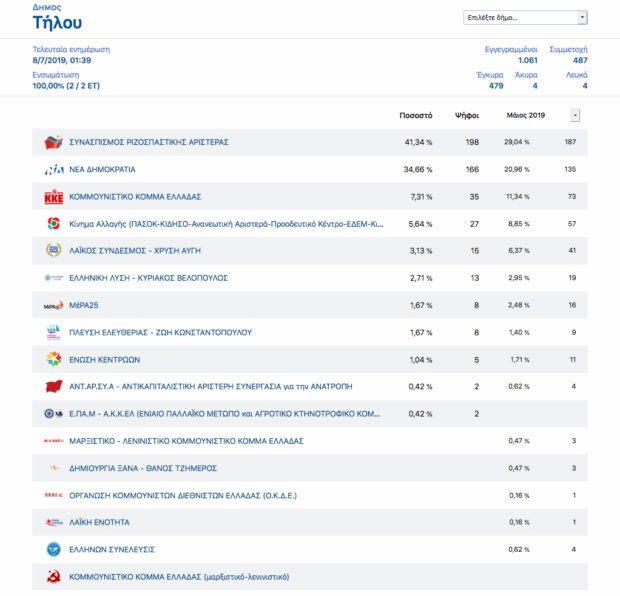620x596 pixels.
Task: Click the Μάιος 2019 column label
Action: 525,115
